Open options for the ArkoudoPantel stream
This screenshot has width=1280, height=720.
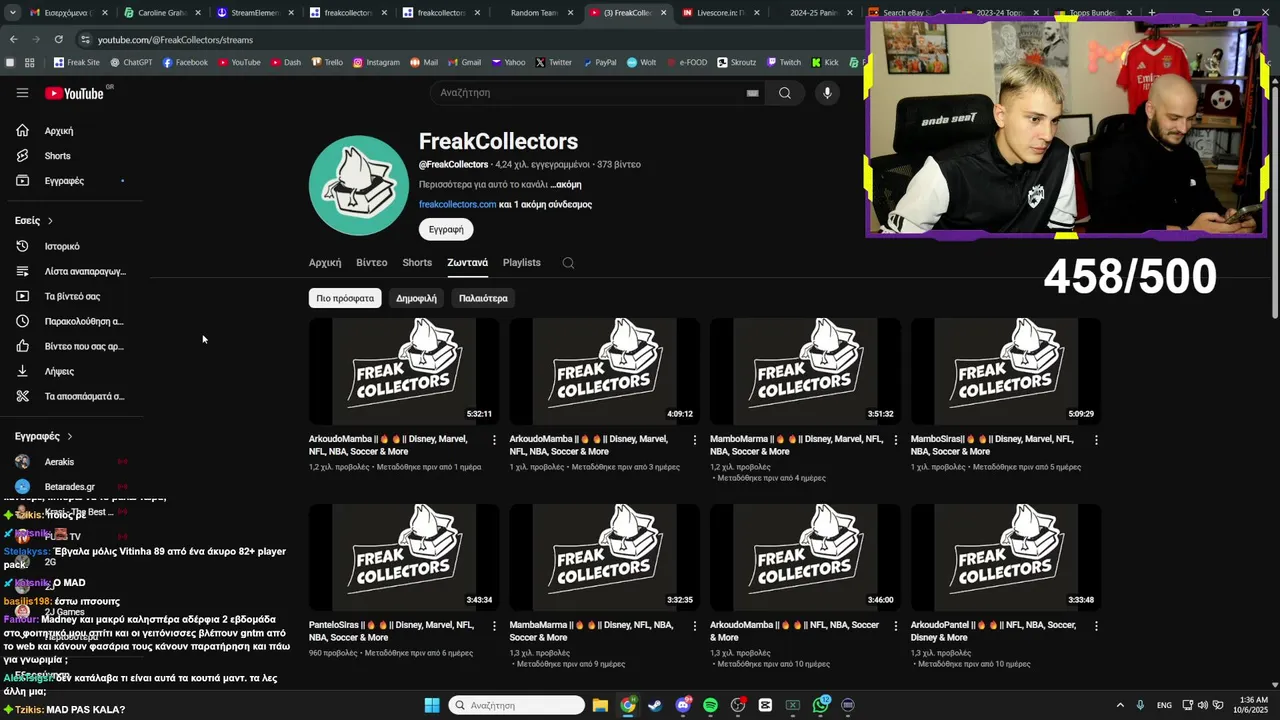pos(1096,626)
